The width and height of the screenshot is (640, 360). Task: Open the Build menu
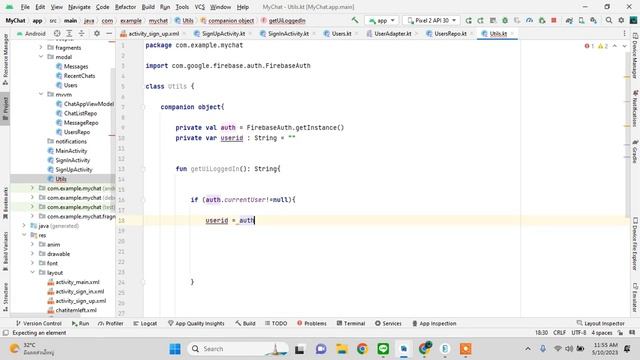[x=148, y=7]
